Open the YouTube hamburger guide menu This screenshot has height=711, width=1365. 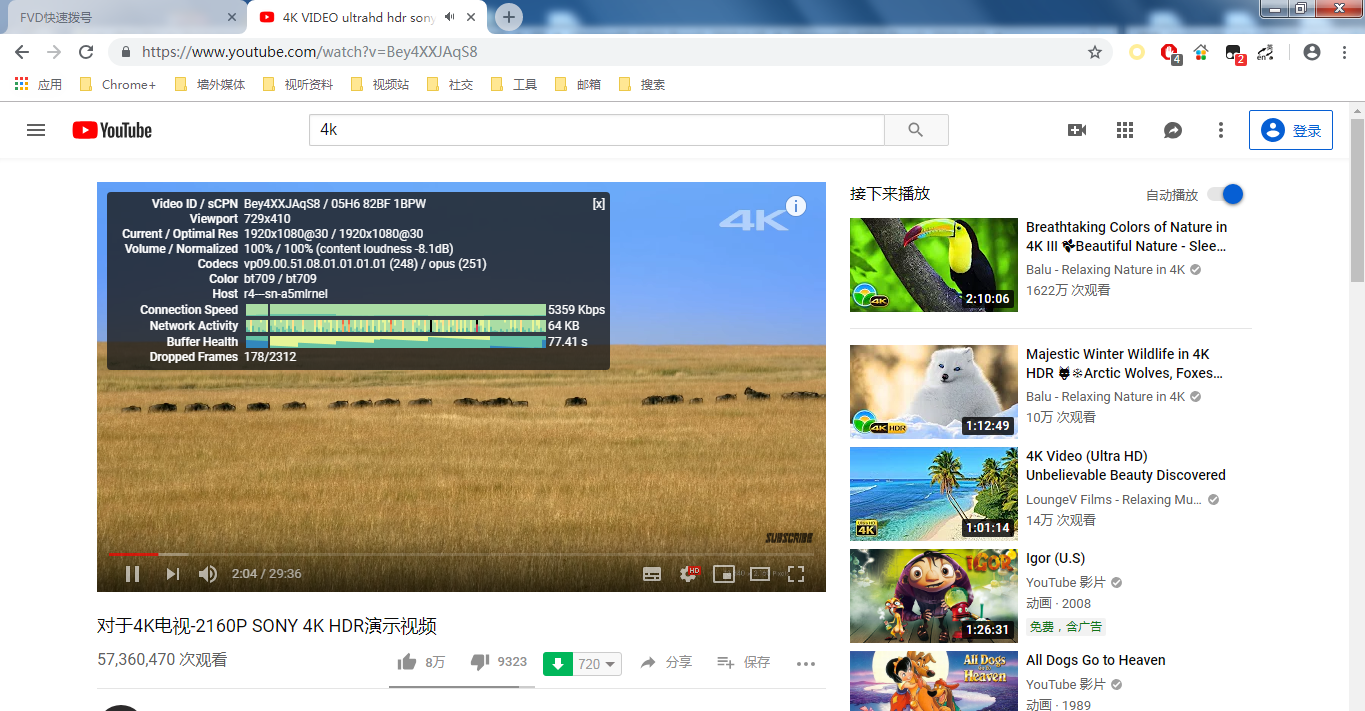pos(36,130)
